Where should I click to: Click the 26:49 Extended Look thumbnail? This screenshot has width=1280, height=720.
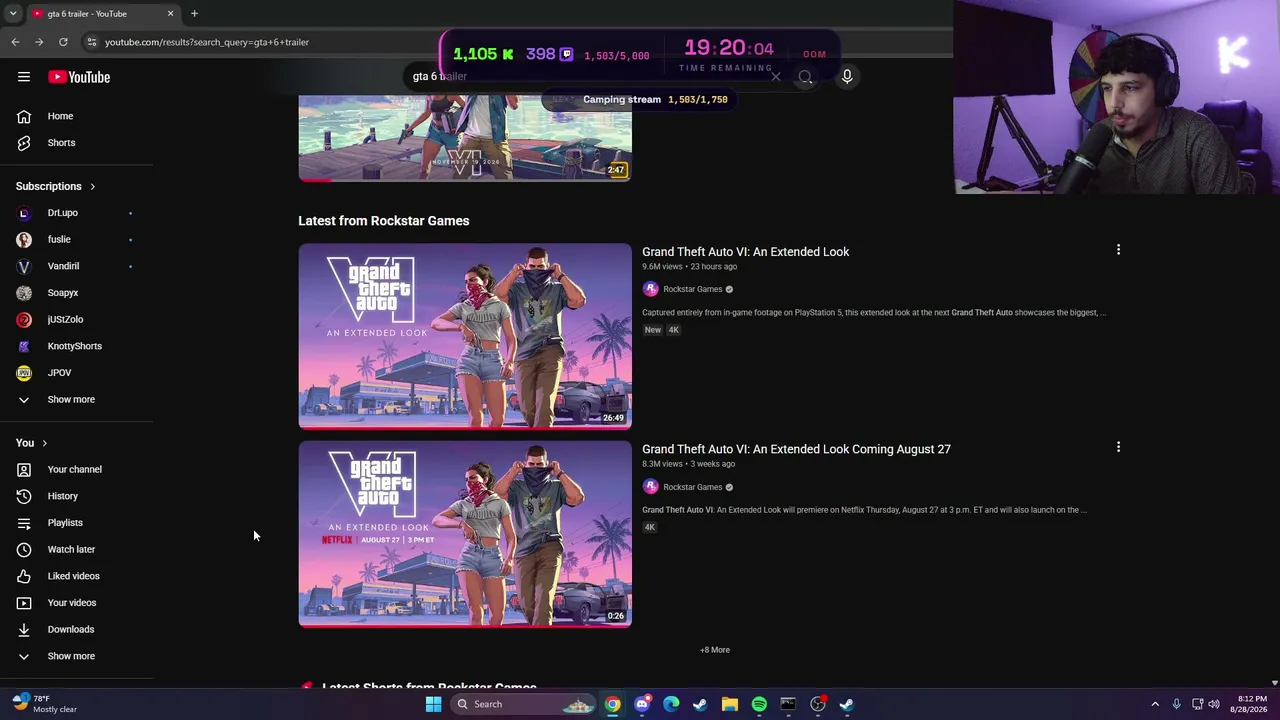(x=465, y=336)
